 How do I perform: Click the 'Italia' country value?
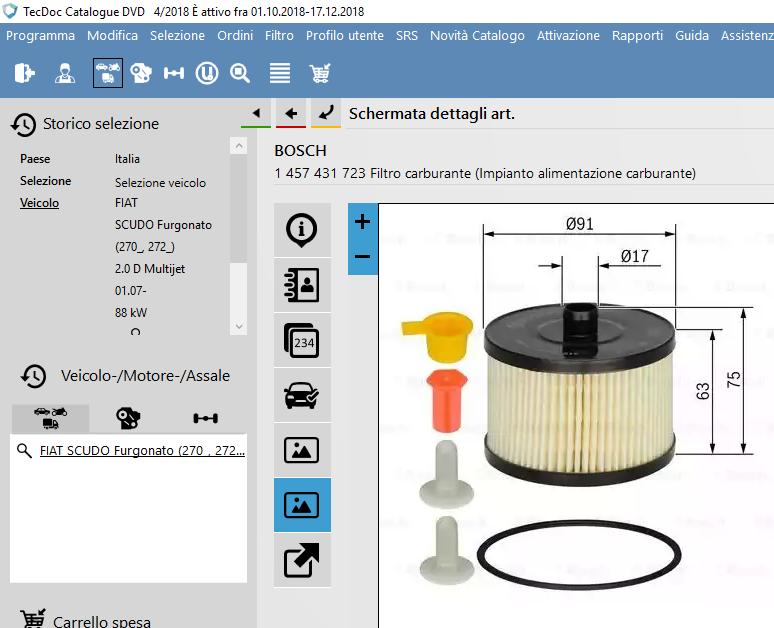[127, 158]
